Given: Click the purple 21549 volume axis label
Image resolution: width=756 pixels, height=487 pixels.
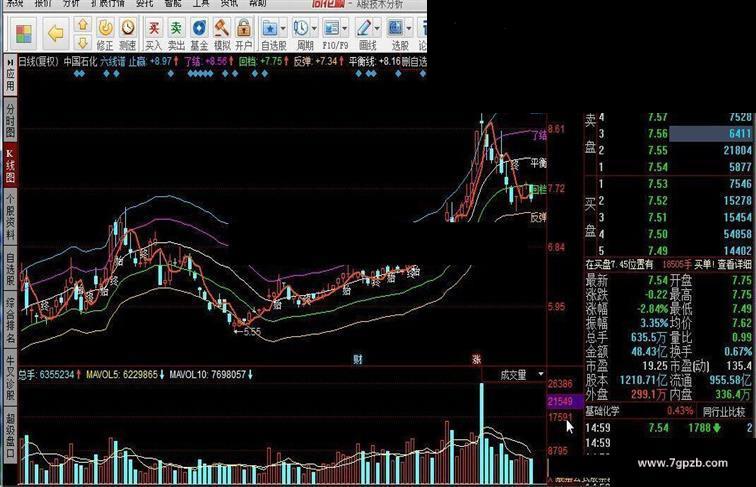Looking at the screenshot, I should coord(565,401).
